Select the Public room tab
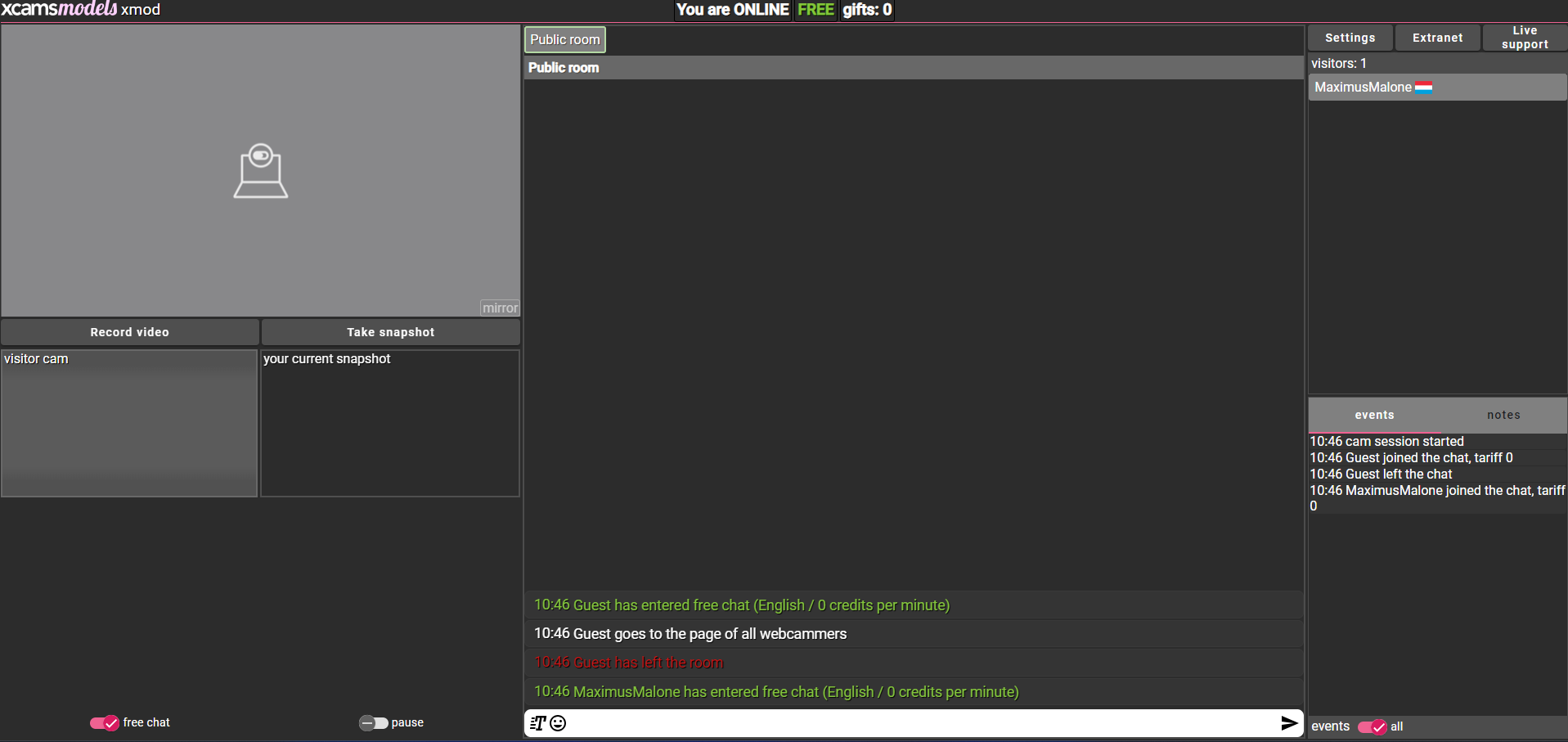The image size is (1568, 742). click(x=564, y=40)
